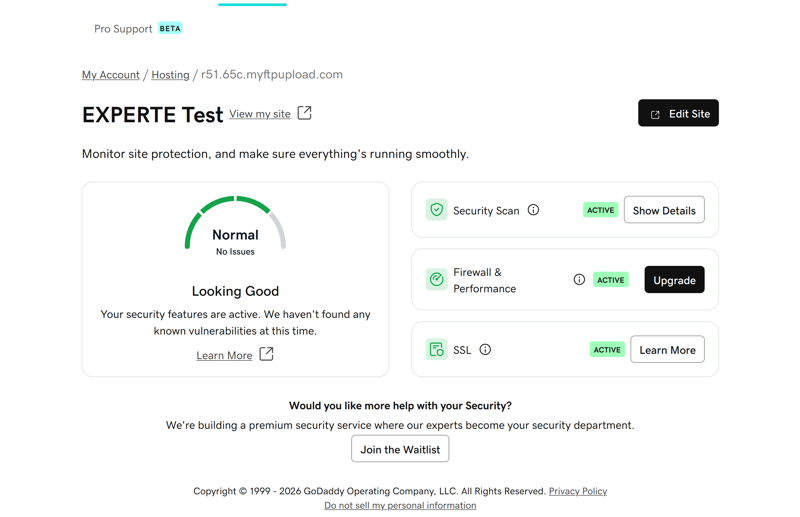Open the SSL info icon

coord(485,350)
